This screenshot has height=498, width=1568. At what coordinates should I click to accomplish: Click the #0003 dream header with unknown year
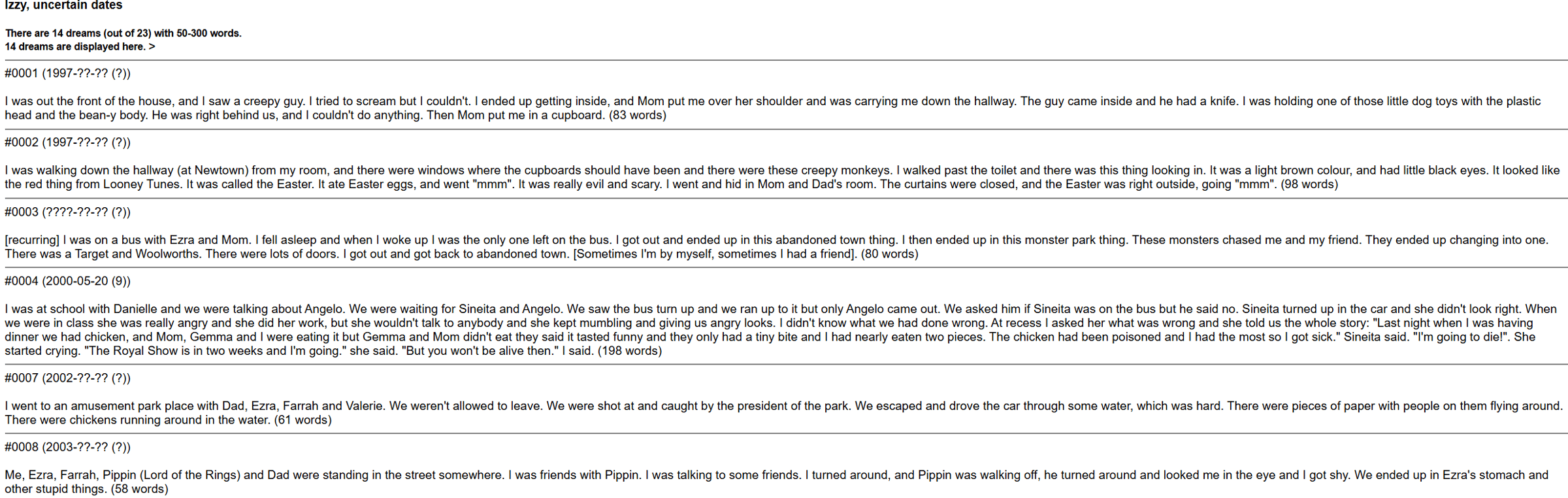pyautogui.click(x=67, y=212)
